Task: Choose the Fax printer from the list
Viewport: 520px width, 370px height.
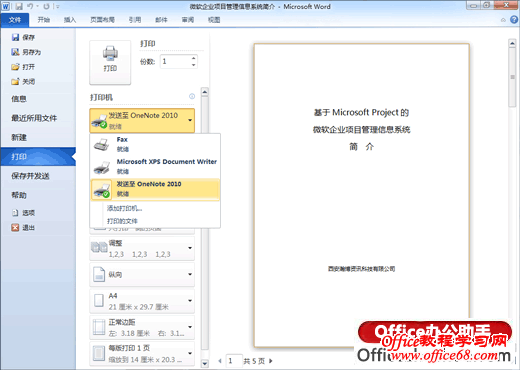Action: point(155,144)
